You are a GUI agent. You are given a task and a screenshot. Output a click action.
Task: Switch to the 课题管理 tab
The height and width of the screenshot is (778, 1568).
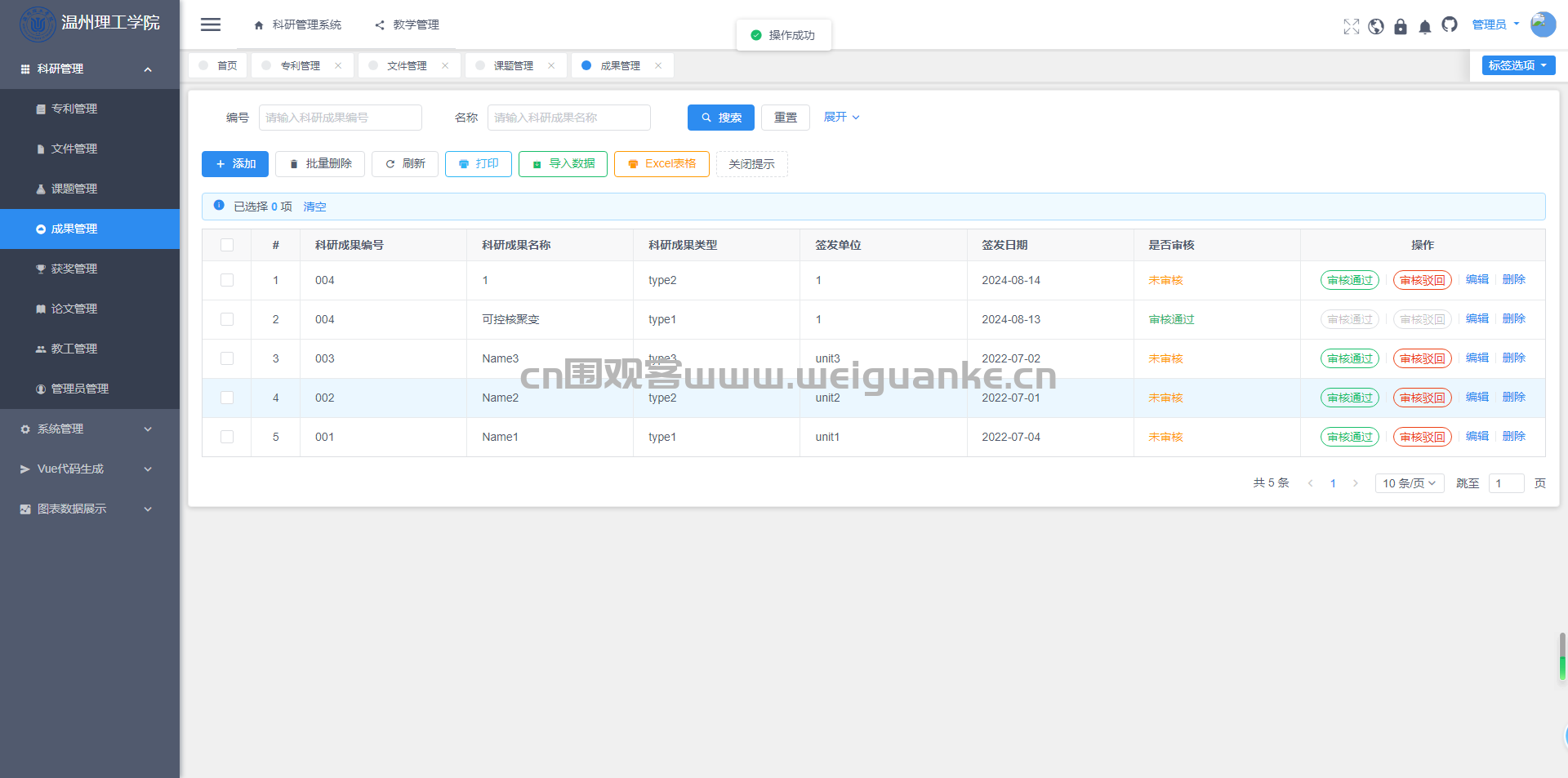pyautogui.click(x=513, y=65)
